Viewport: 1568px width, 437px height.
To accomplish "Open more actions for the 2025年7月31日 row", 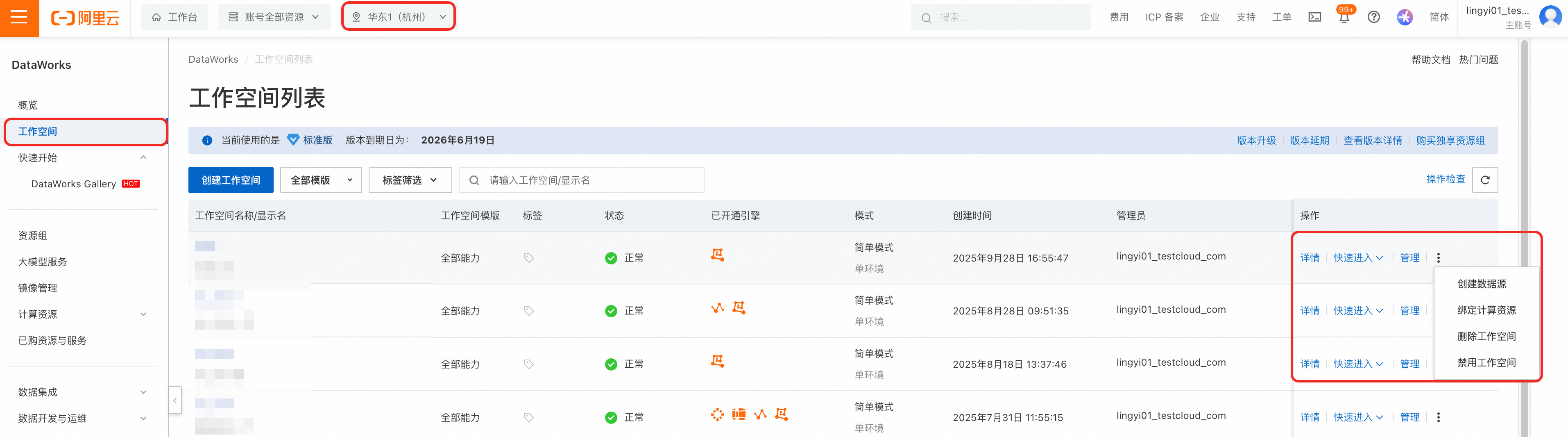I will pos(1438,417).
